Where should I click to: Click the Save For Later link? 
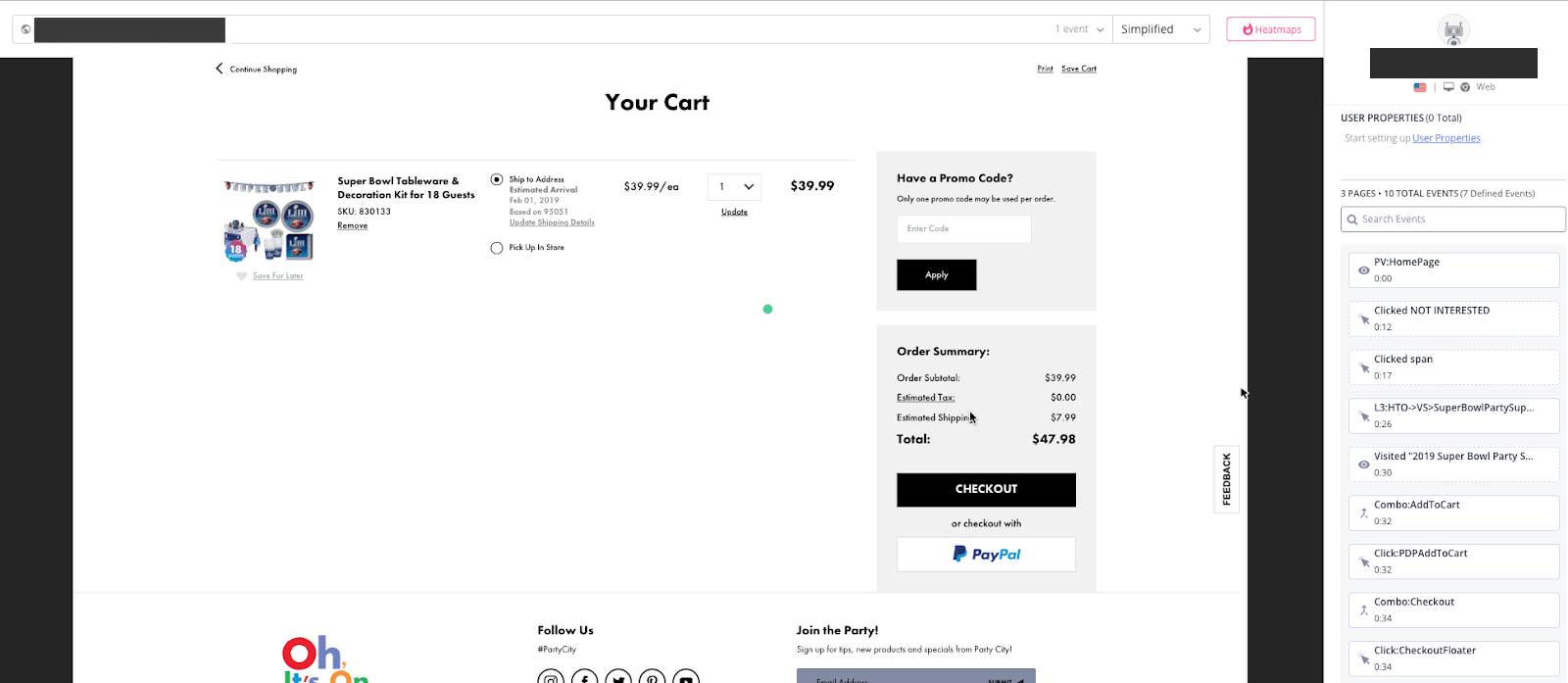pyautogui.click(x=278, y=276)
